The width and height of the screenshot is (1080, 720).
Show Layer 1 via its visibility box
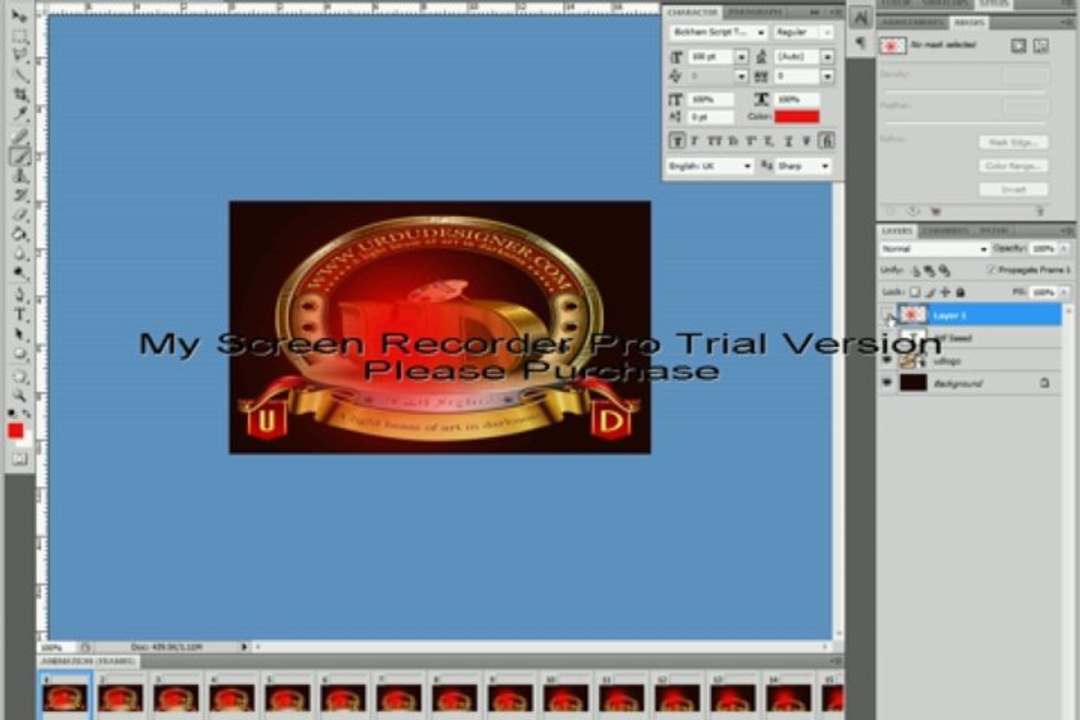point(887,315)
